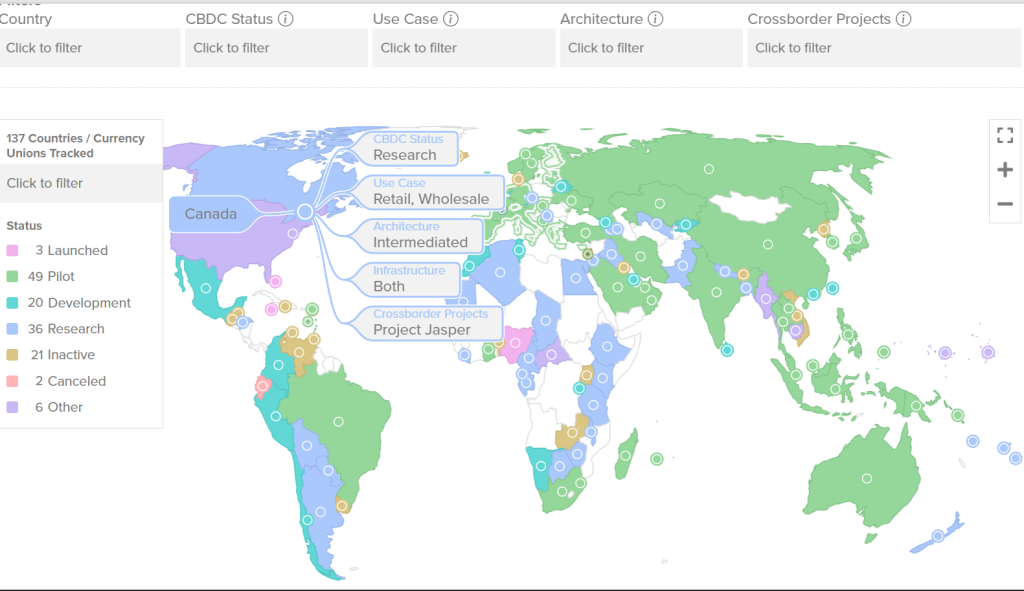Open the CBDC Status filter dropdown
This screenshot has height=591, width=1024.
coord(276,48)
